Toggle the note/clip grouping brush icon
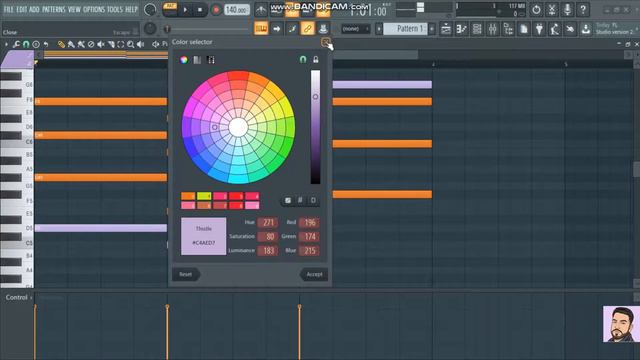 click(292, 29)
